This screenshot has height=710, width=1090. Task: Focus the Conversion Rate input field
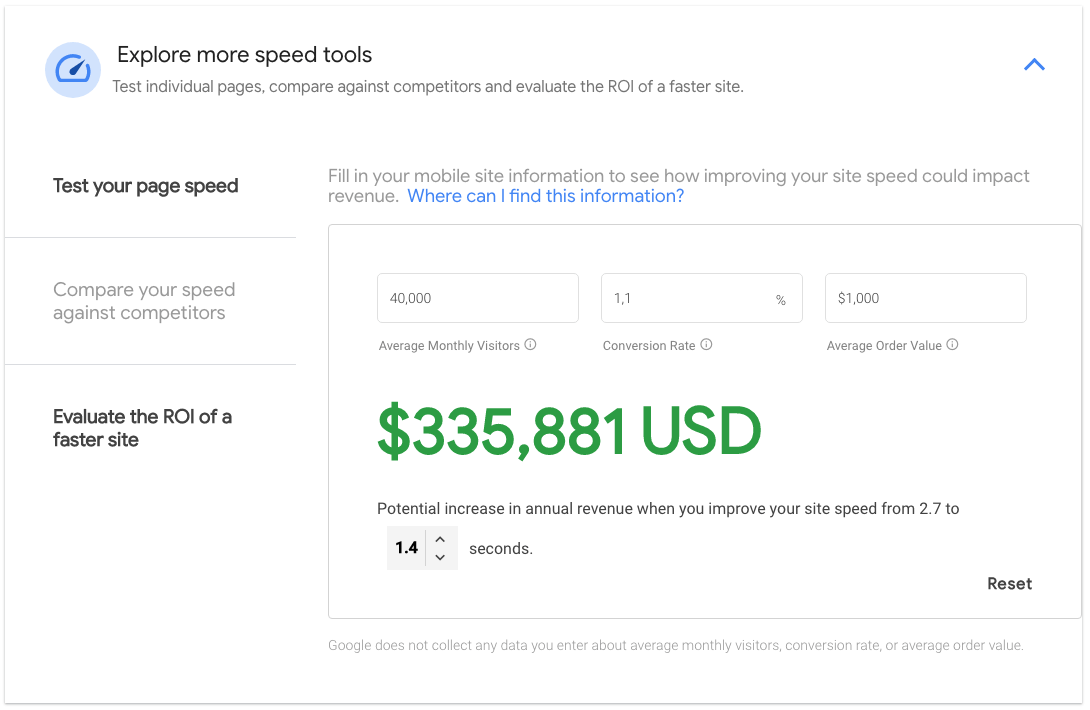click(701, 298)
